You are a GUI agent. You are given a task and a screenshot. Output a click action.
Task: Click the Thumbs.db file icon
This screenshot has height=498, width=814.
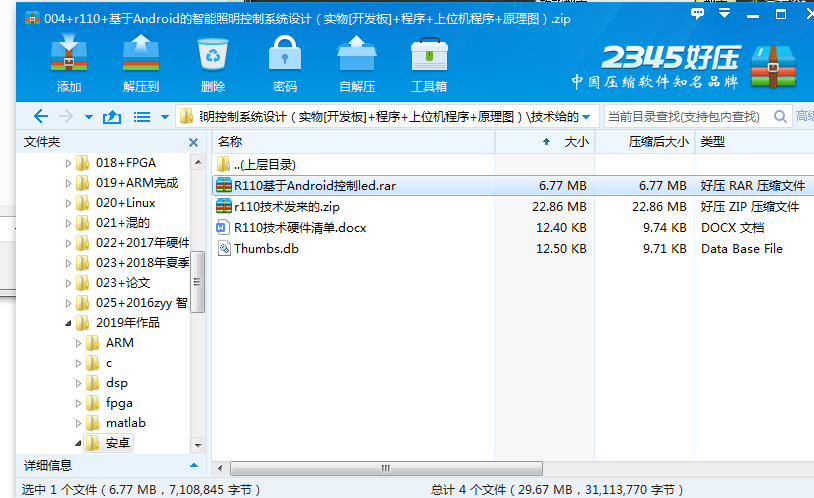(x=224, y=249)
